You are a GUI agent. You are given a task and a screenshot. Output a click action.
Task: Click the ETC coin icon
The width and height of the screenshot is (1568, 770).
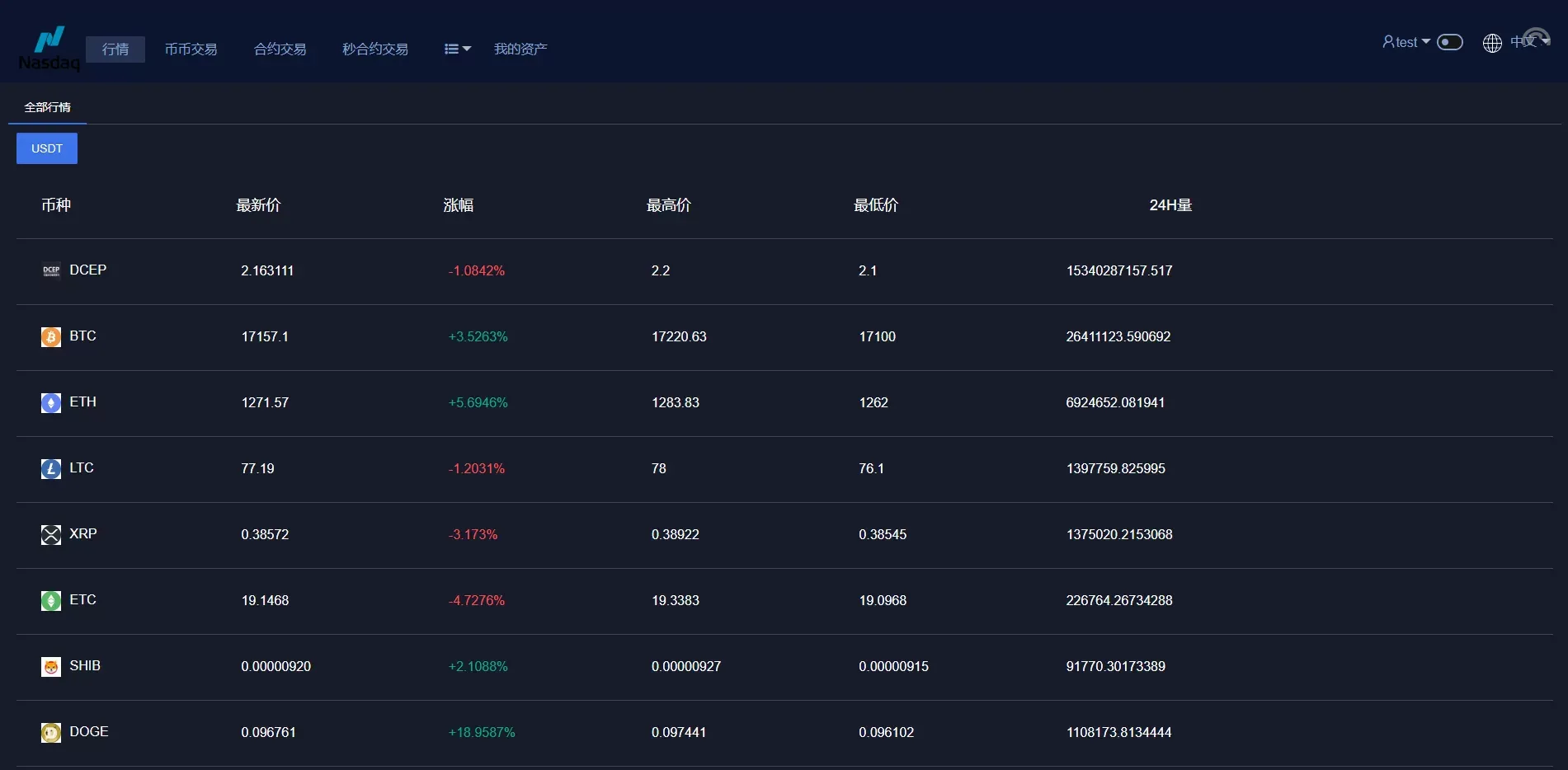[51, 600]
